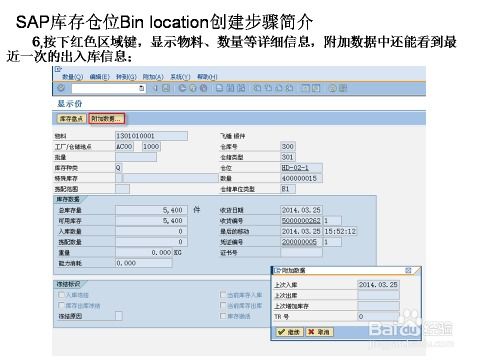Click the quant number 400000015
The height and width of the screenshot is (360, 480).
(x=301, y=178)
